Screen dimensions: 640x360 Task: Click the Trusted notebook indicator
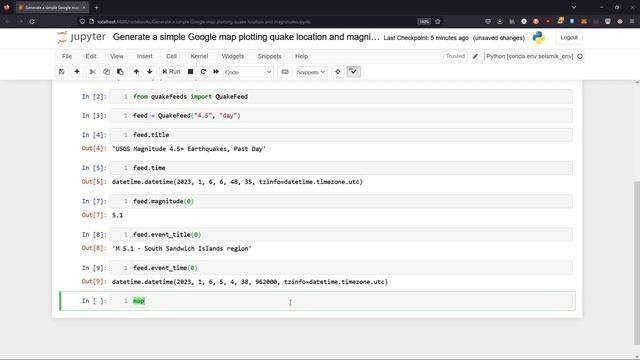(455, 56)
